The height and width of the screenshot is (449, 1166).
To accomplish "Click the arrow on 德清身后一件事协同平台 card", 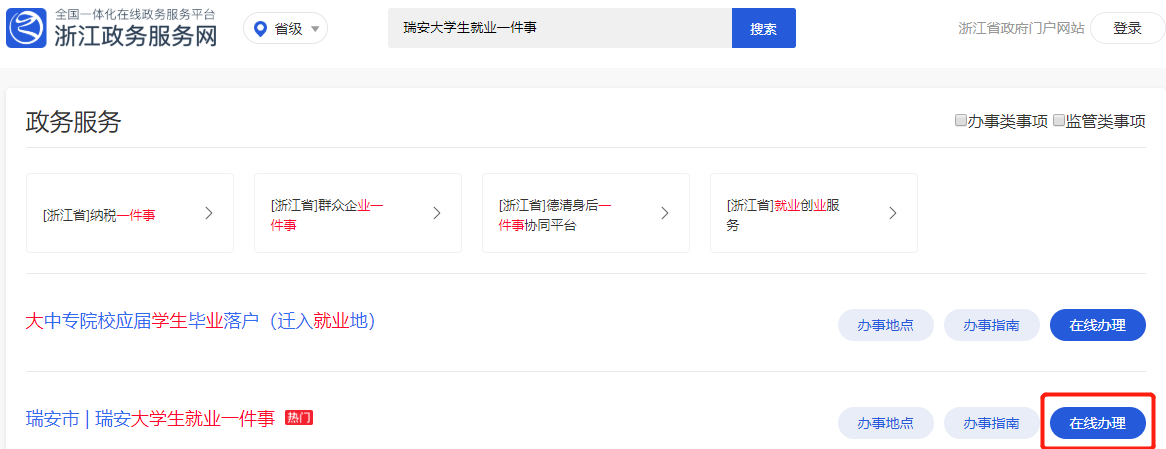I will (x=665, y=213).
